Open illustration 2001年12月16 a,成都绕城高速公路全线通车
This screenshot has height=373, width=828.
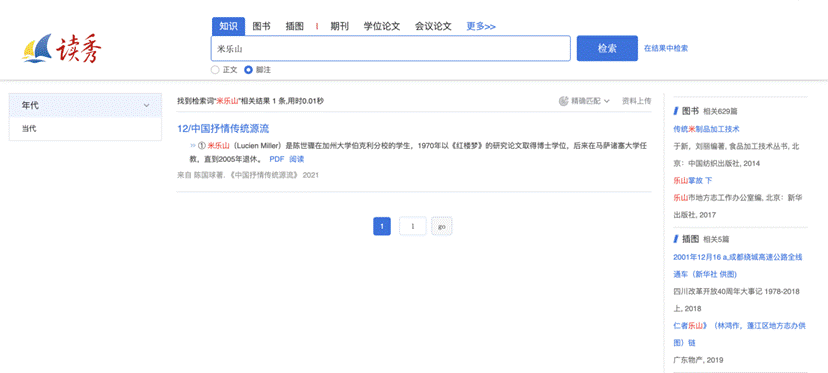pyautogui.click(x=738, y=265)
